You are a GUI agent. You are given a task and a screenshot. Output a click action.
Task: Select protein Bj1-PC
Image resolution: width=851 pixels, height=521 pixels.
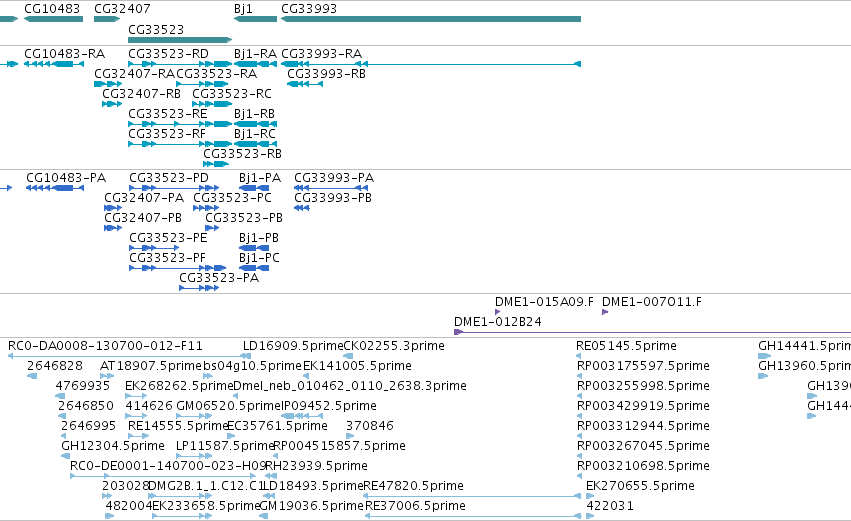coord(259,258)
